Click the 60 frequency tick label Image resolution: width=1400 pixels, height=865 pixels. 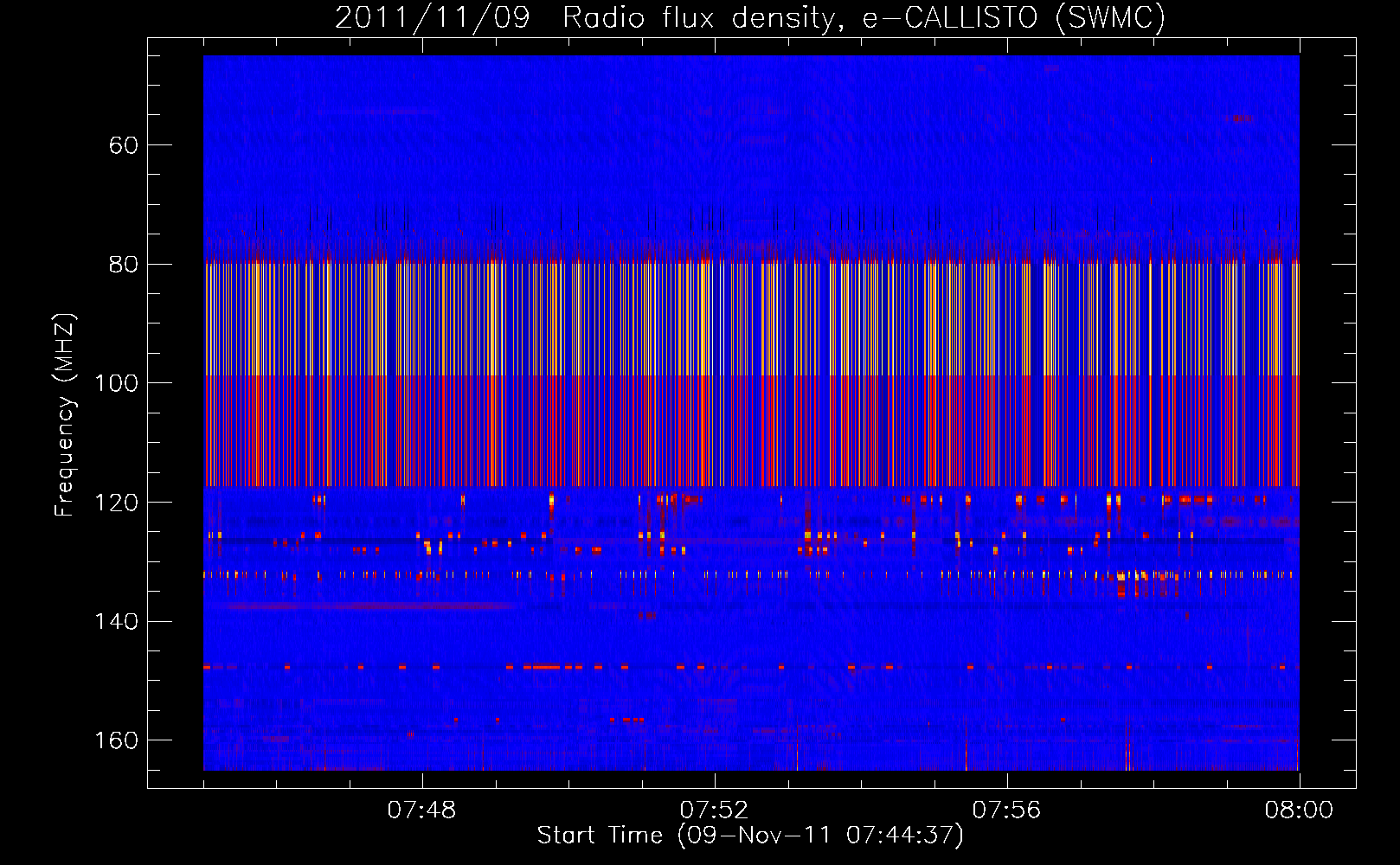coord(124,145)
